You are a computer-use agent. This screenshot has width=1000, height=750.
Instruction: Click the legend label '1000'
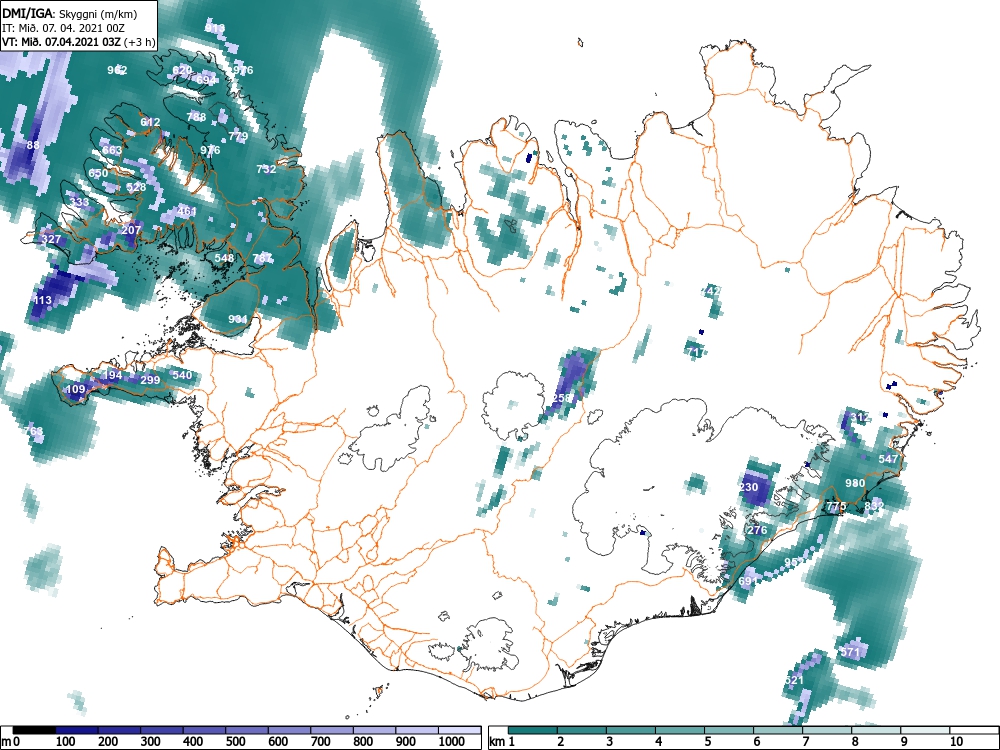coord(452,741)
